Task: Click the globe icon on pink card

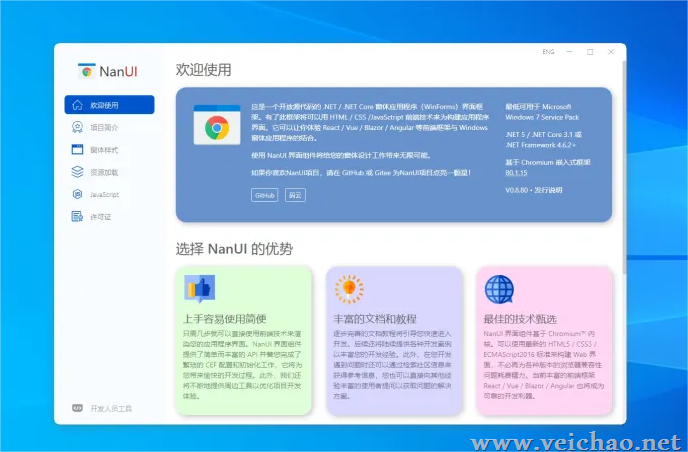Action: coord(499,289)
